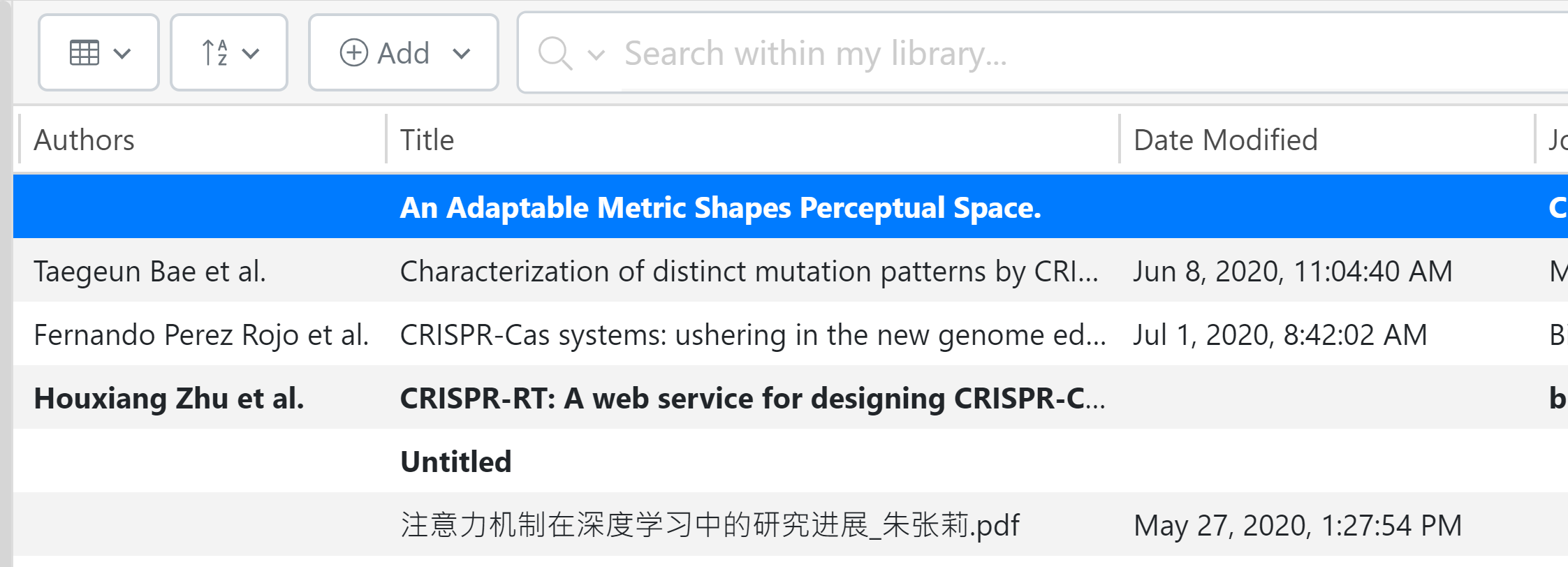Click the plus circle Add icon
Screen dimensions: 1568x567
(353, 53)
